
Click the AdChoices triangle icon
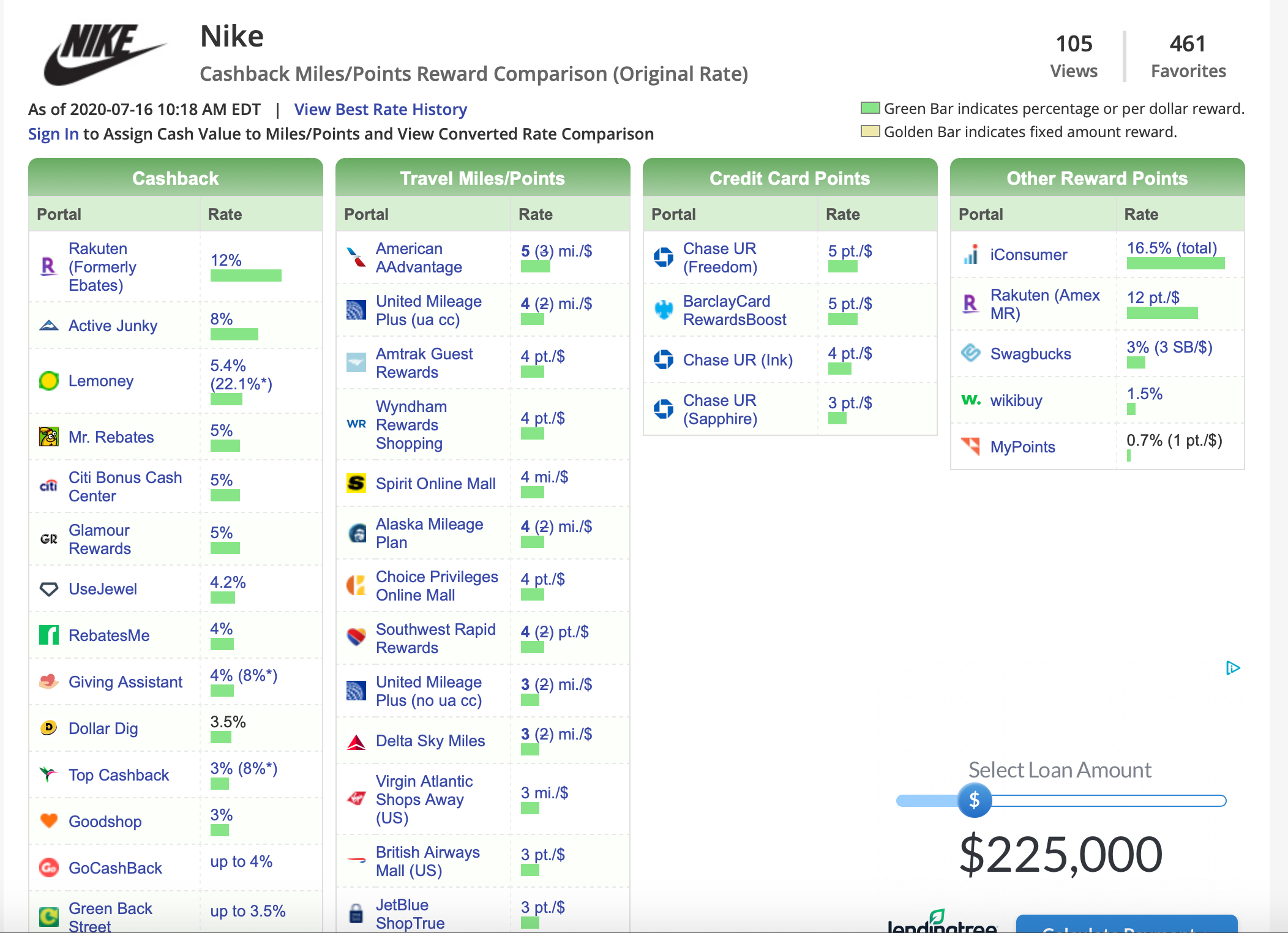point(1232,668)
